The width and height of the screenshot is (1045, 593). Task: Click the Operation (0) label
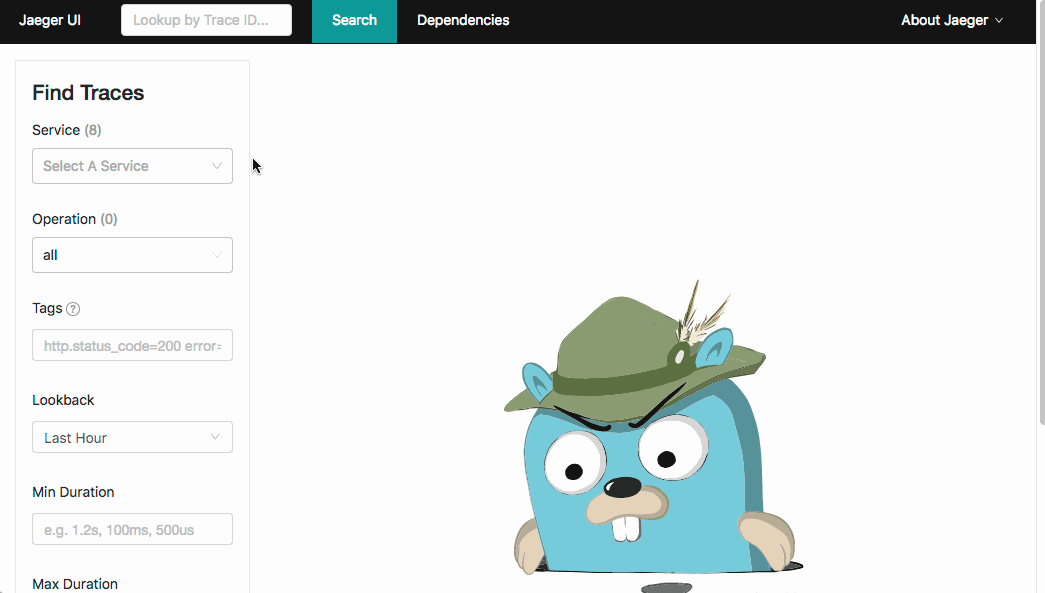[x=75, y=219]
